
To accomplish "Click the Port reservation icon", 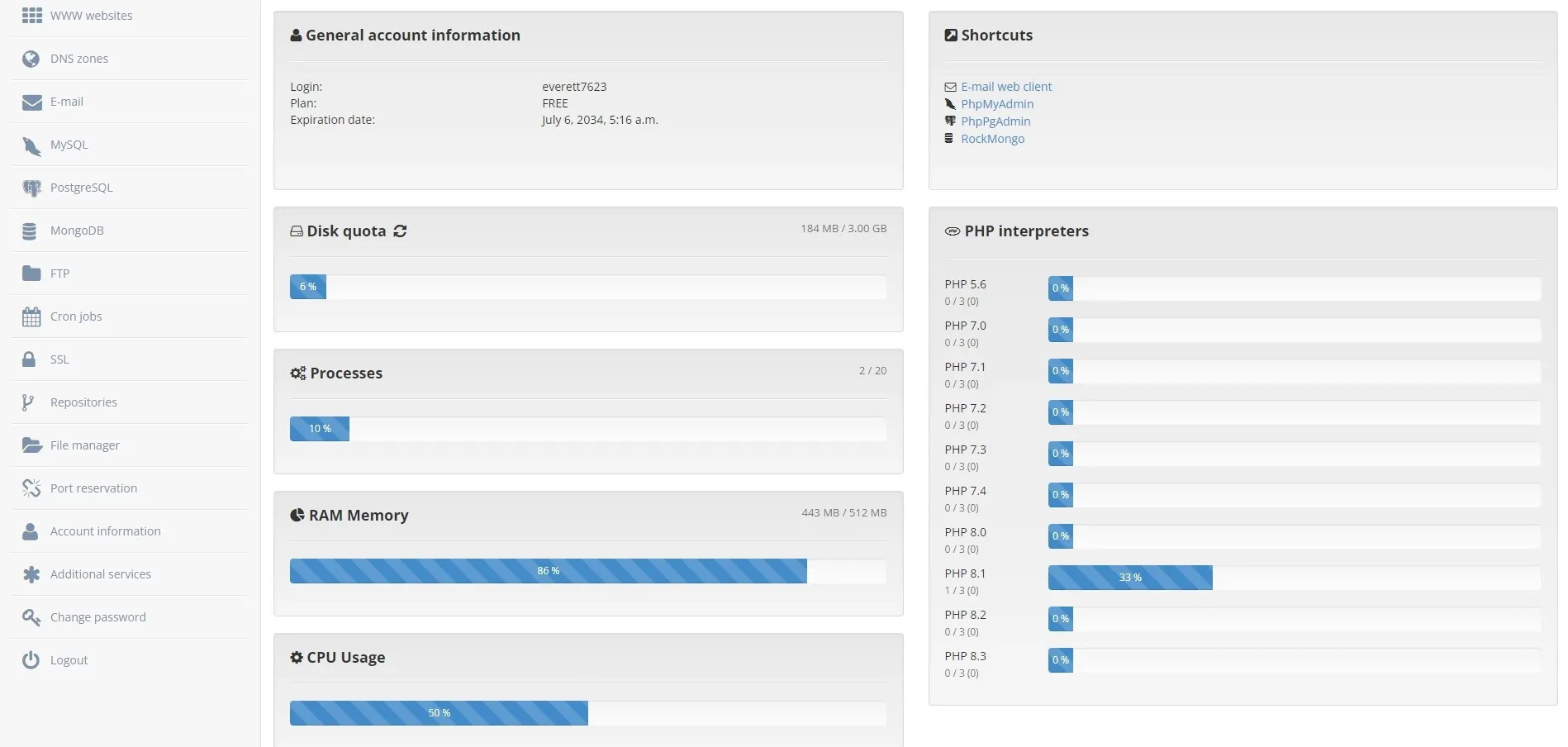I will click(x=31, y=488).
